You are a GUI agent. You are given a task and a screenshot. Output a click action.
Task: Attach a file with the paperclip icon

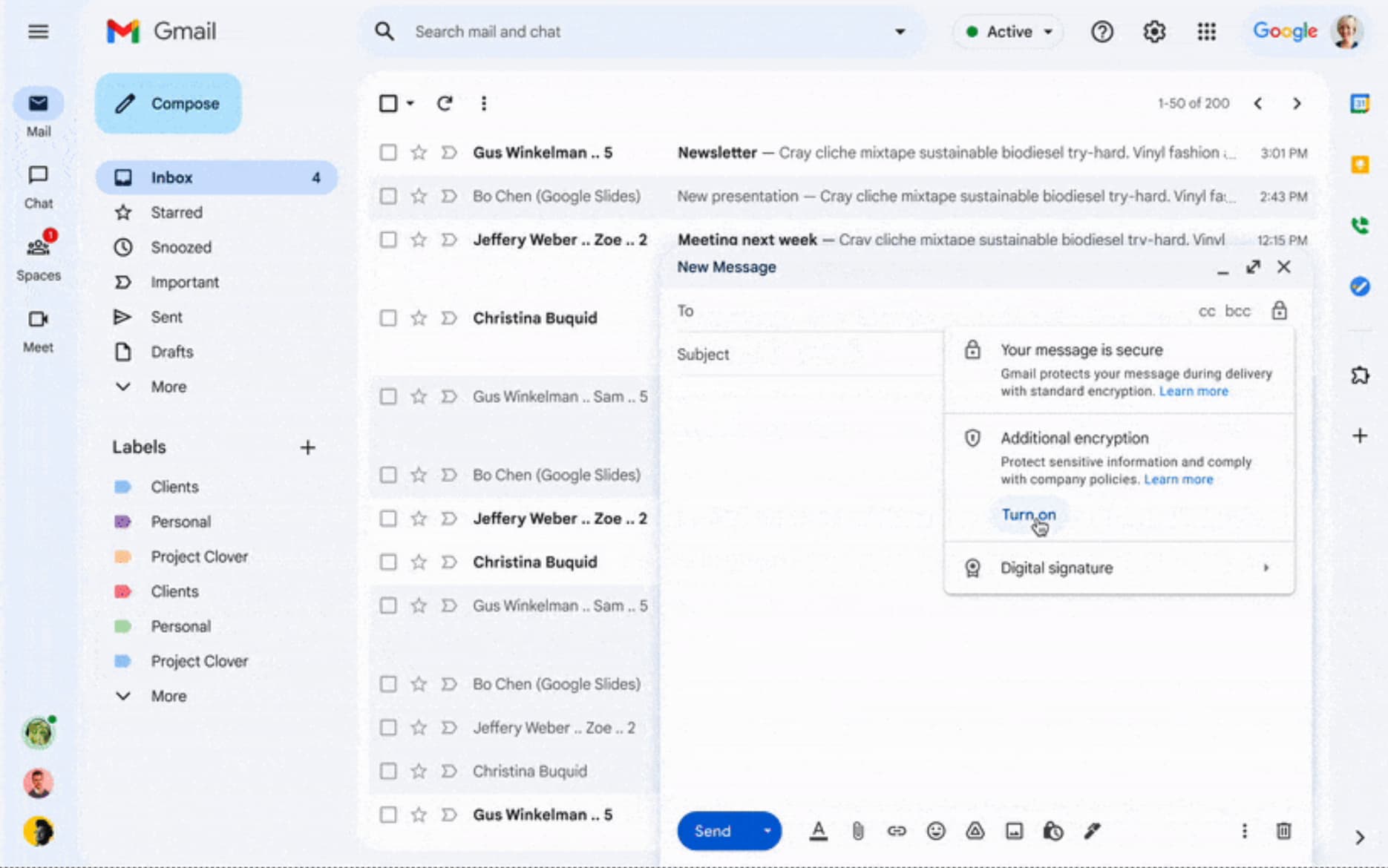click(x=858, y=831)
